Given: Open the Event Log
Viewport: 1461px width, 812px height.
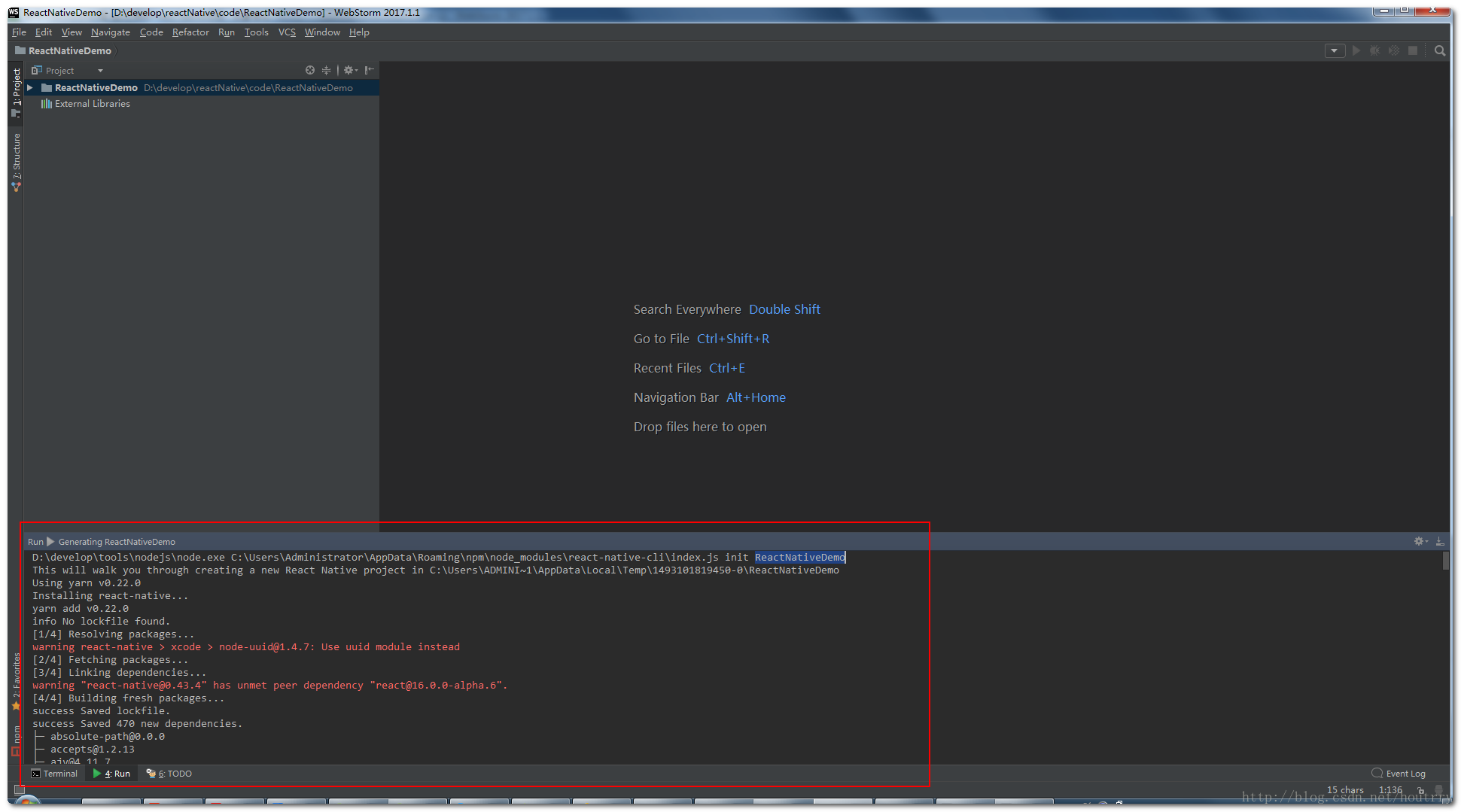Looking at the screenshot, I should point(1399,774).
